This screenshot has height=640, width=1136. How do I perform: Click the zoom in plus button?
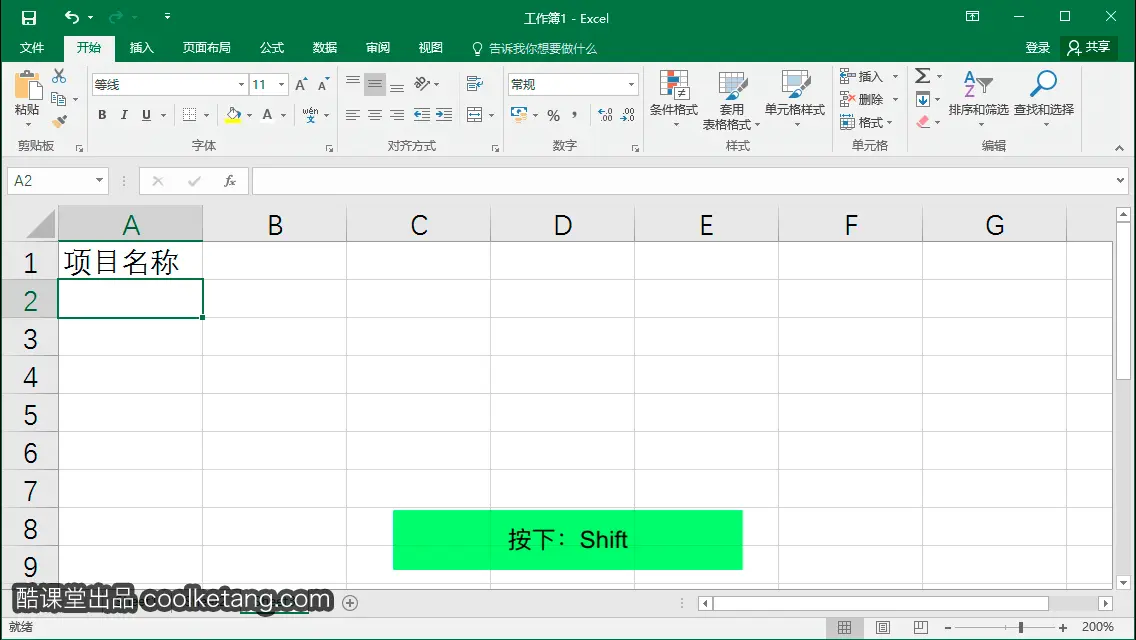pos(1063,628)
